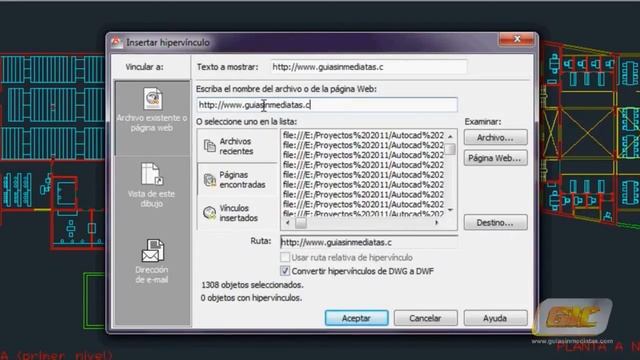Click the Destino... button
Image resolution: width=640 pixels, height=360 pixels.
(496, 222)
